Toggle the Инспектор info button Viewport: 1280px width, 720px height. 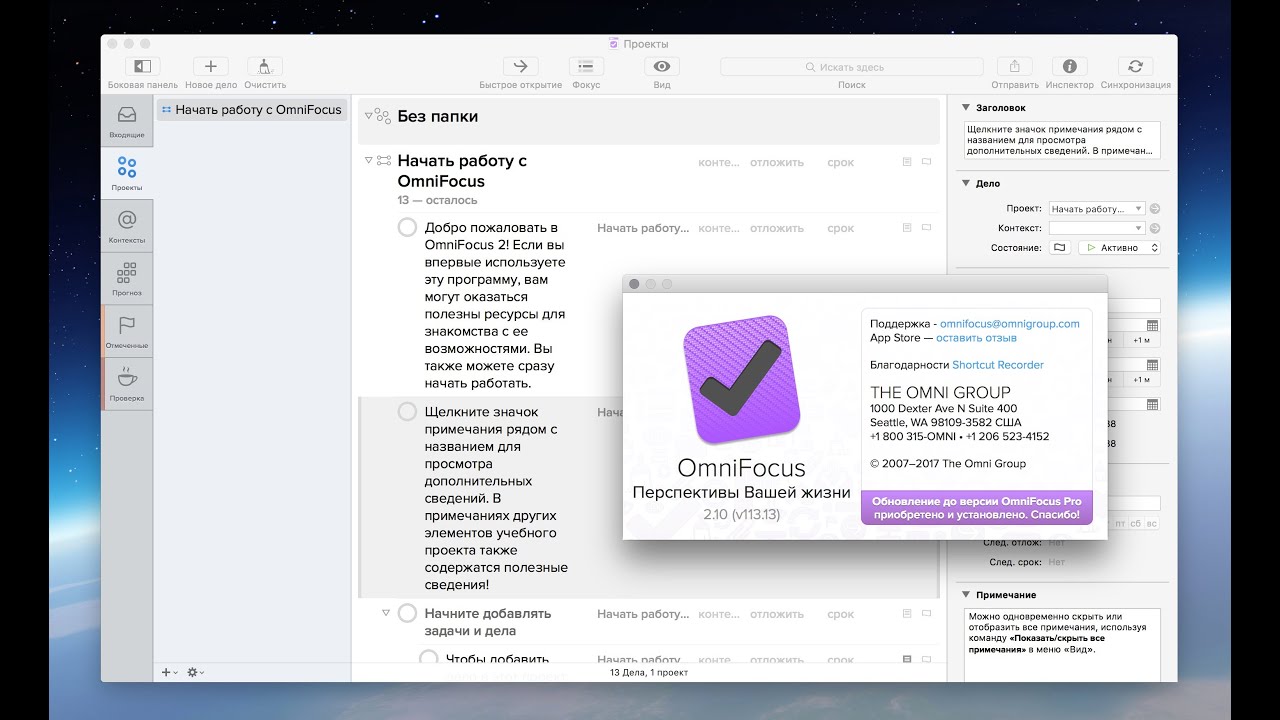click(1069, 66)
